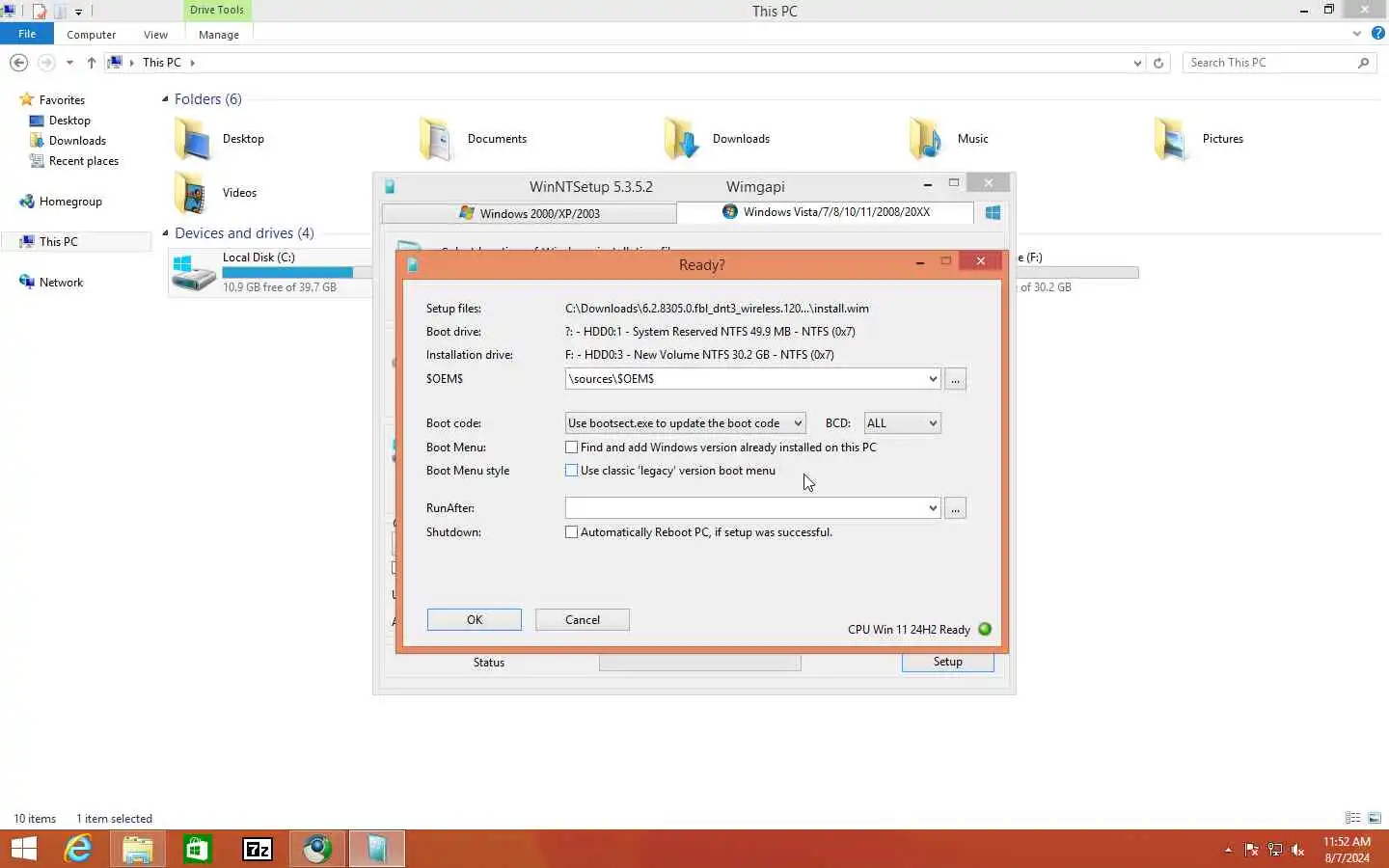Click the Setup button in WinNTSetup
This screenshot has height=868, width=1389.
[948, 662]
